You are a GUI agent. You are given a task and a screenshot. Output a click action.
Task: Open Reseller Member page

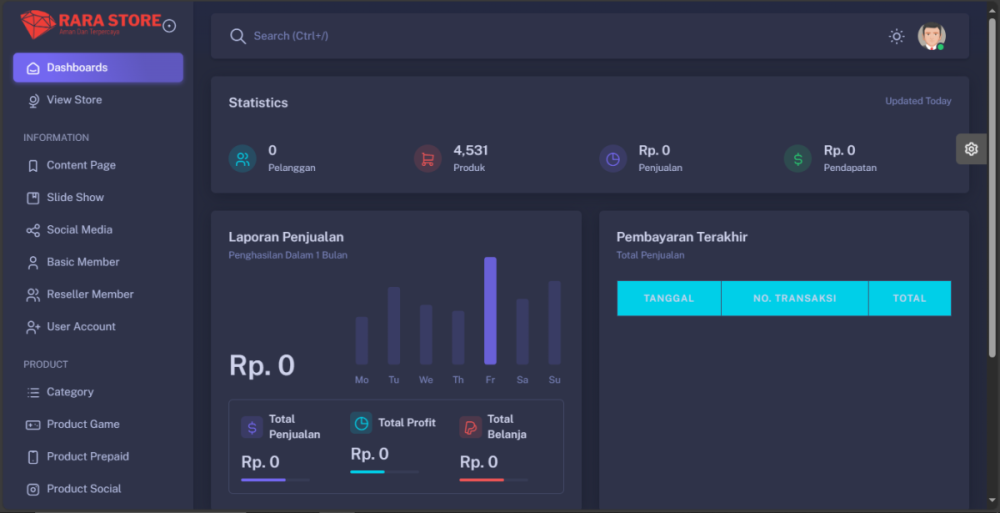(x=89, y=294)
